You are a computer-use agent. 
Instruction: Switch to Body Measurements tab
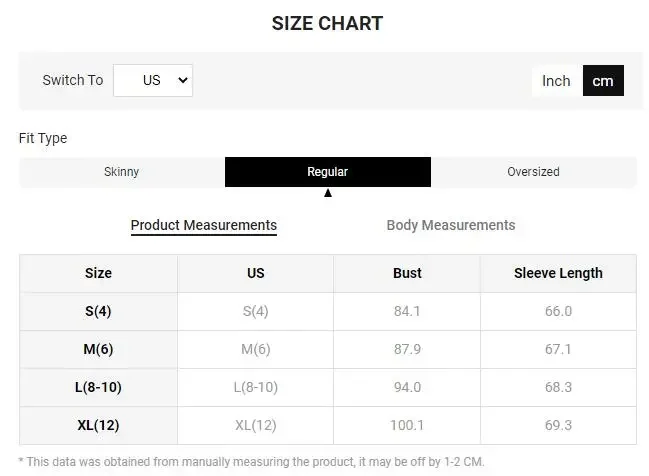pos(451,225)
